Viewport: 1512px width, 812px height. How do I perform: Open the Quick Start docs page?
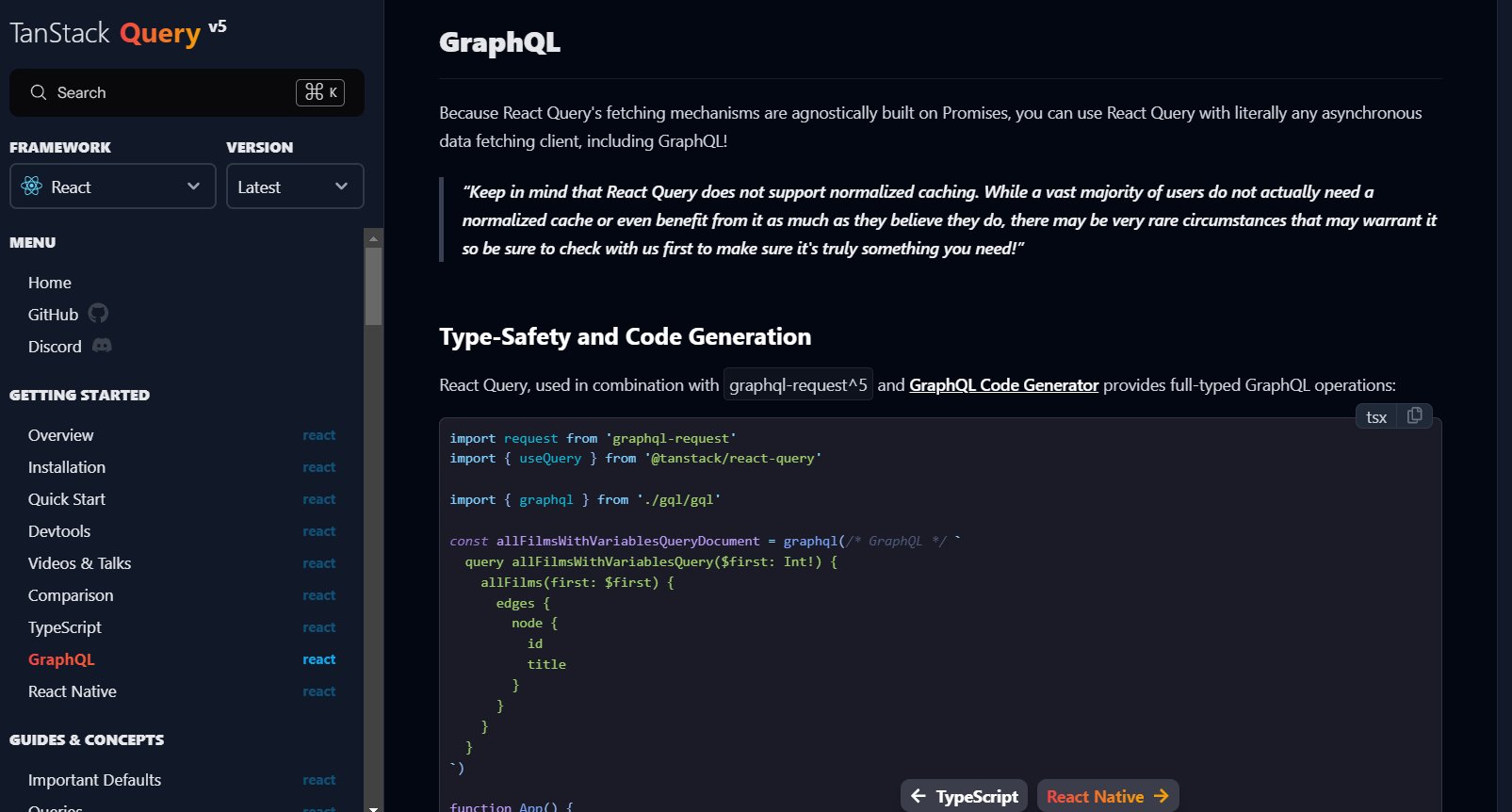(x=67, y=499)
